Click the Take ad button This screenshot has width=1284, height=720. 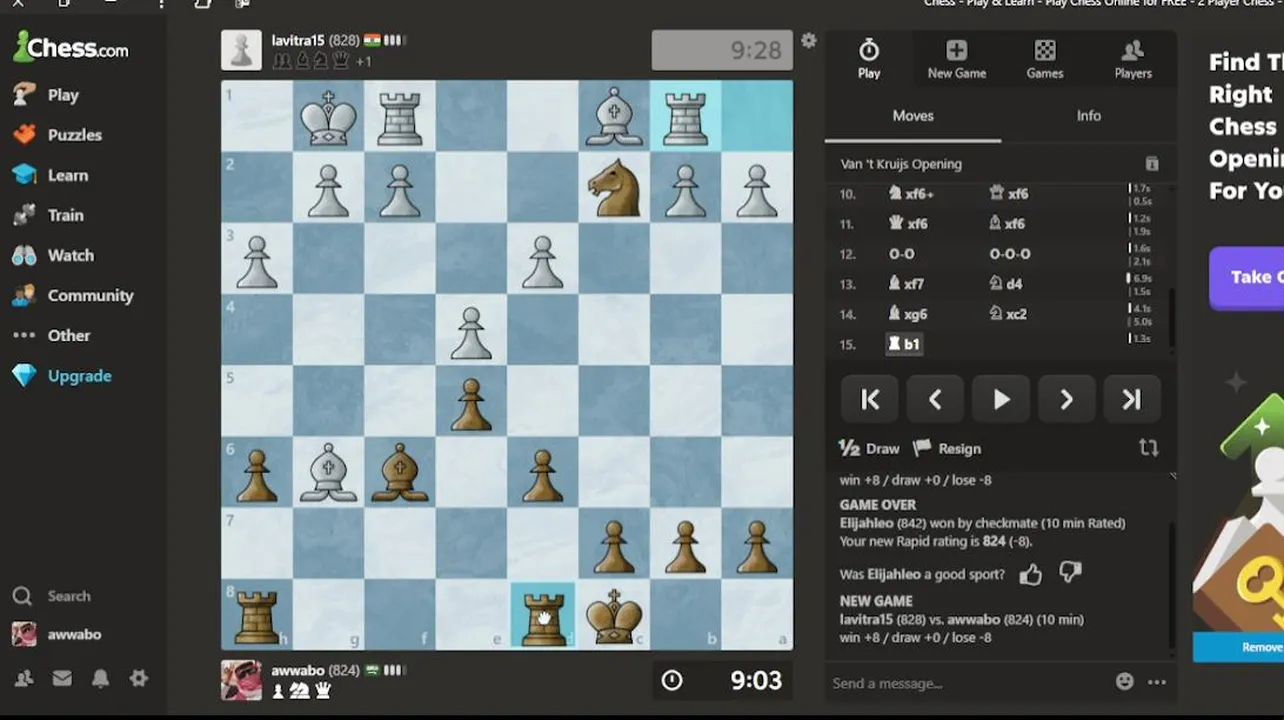coord(1246,278)
